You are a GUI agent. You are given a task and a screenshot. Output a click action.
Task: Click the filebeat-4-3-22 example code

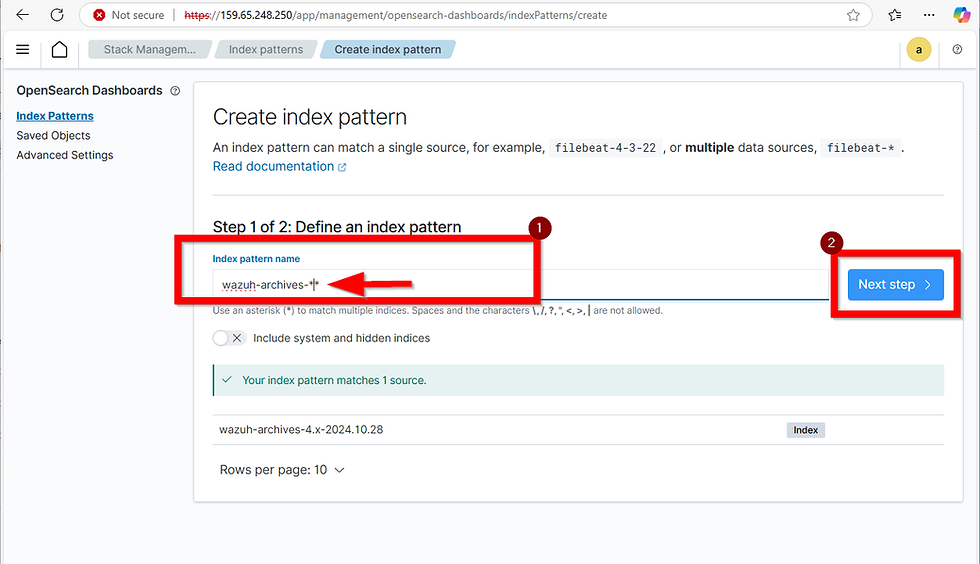605,148
